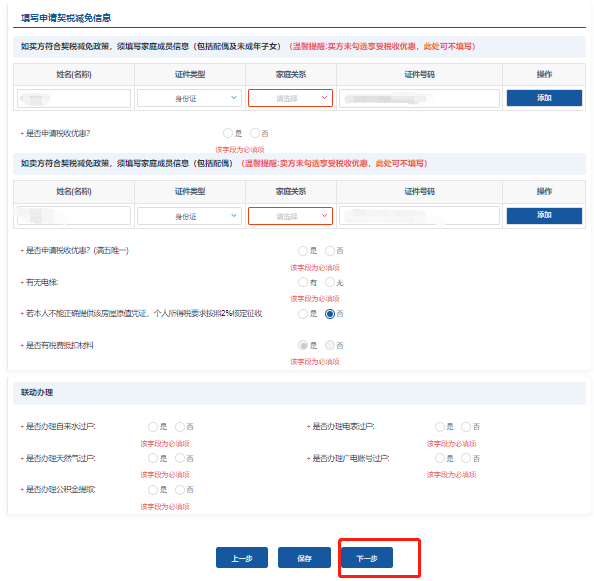Select 是 for 是否办理天然气过户

[153, 458]
